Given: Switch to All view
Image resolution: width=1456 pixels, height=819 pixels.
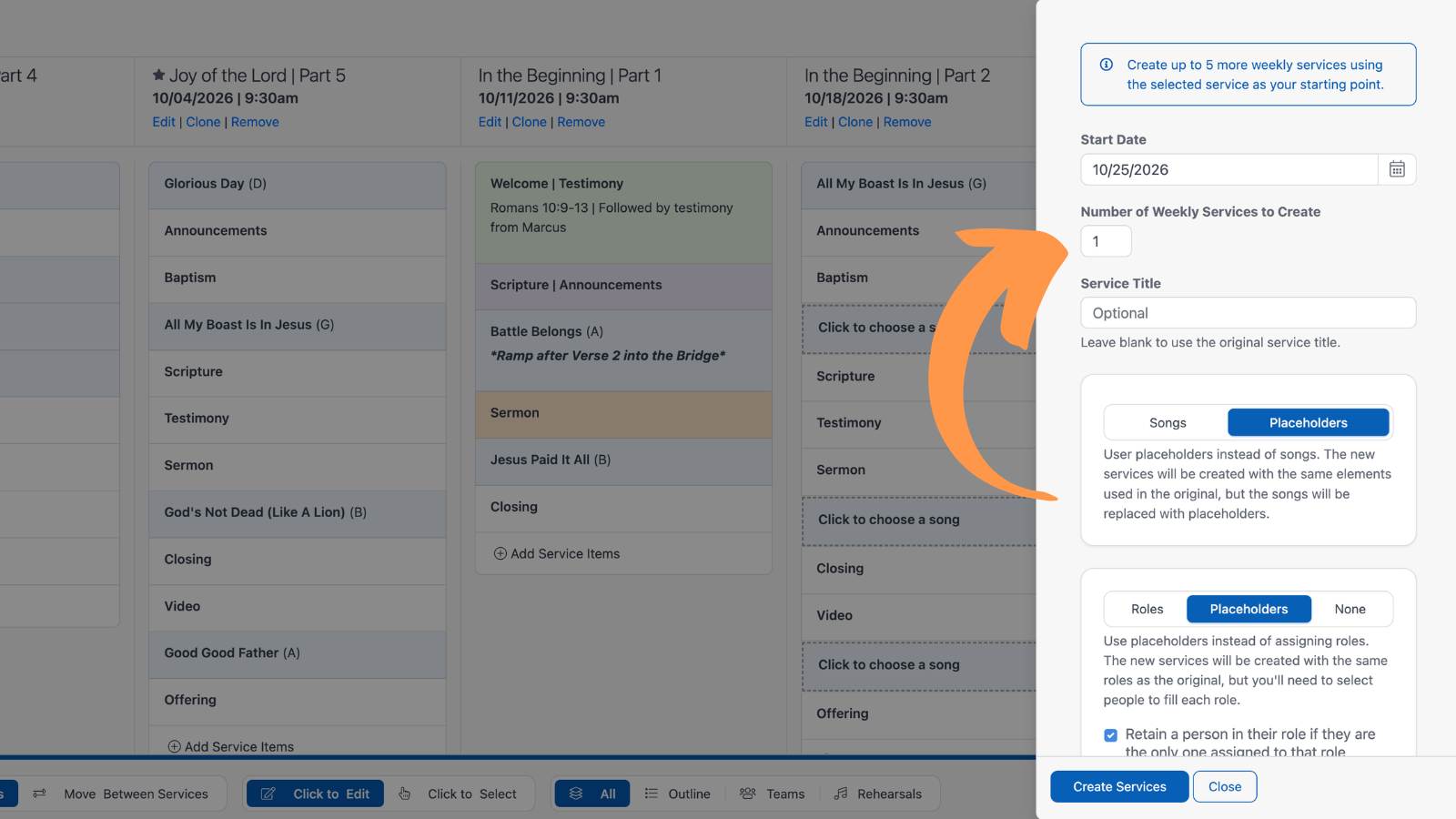Looking at the screenshot, I should pyautogui.click(x=592, y=794).
